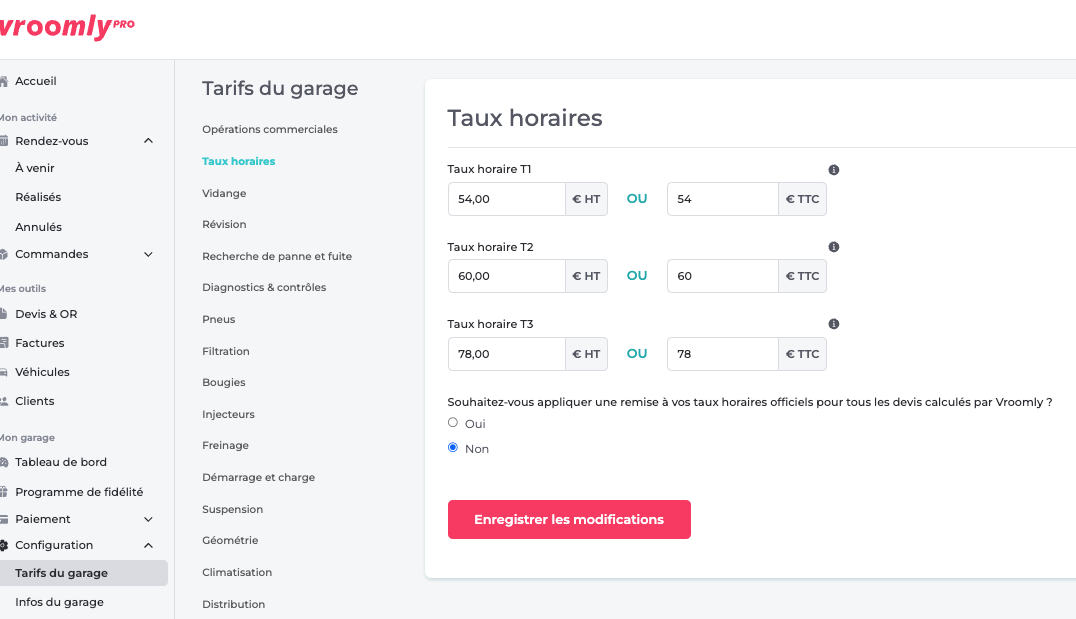Screen dimensions: 1076x619
Task: Click info icon for Taux horaire T1
Action: (x=834, y=170)
